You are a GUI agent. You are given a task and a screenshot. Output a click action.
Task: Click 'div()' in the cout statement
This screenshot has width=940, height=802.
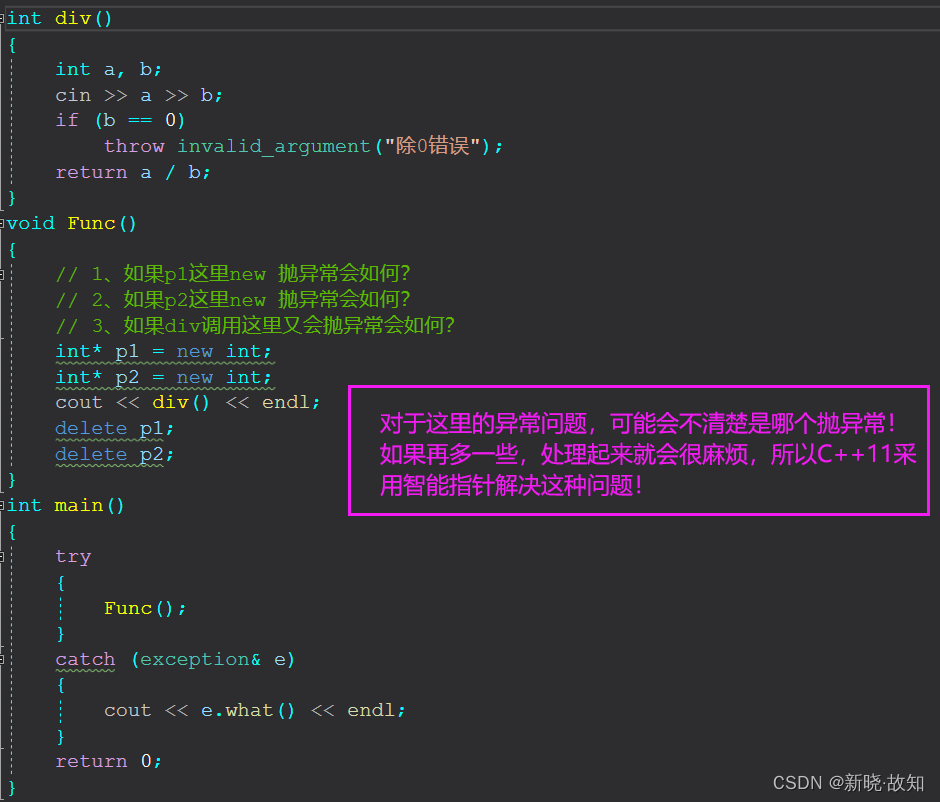(x=181, y=403)
